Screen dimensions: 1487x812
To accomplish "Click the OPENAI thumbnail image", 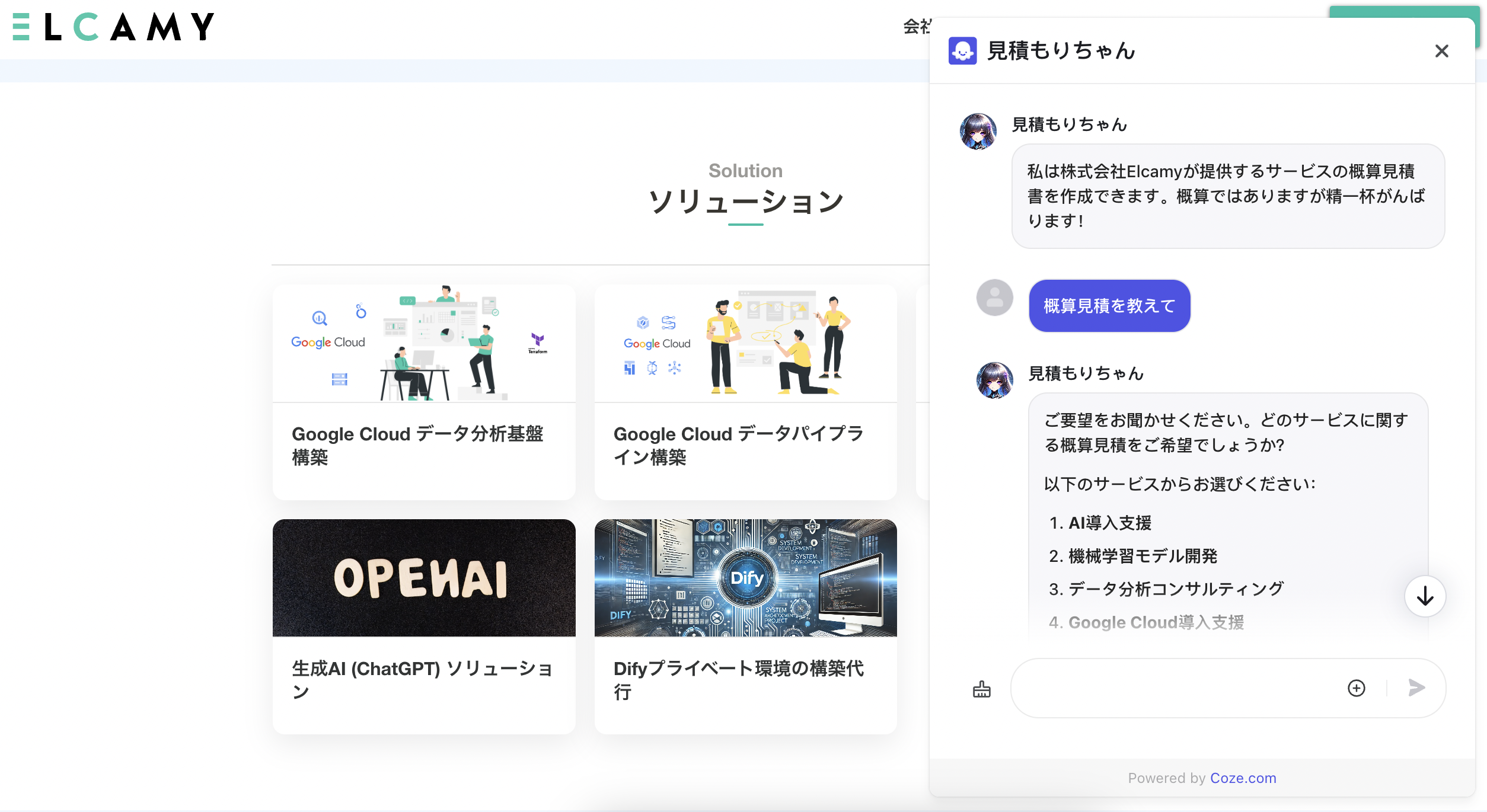I will click(423, 578).
